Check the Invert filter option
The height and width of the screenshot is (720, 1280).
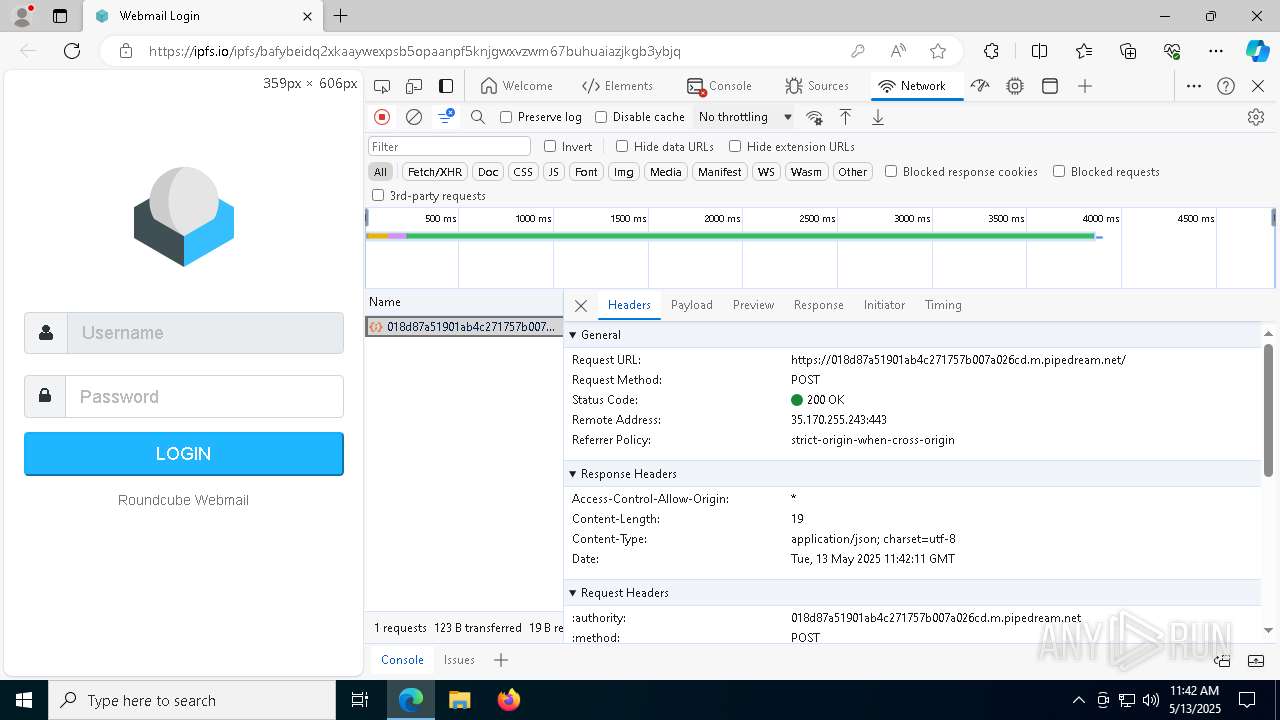click(x=550, y=146)
